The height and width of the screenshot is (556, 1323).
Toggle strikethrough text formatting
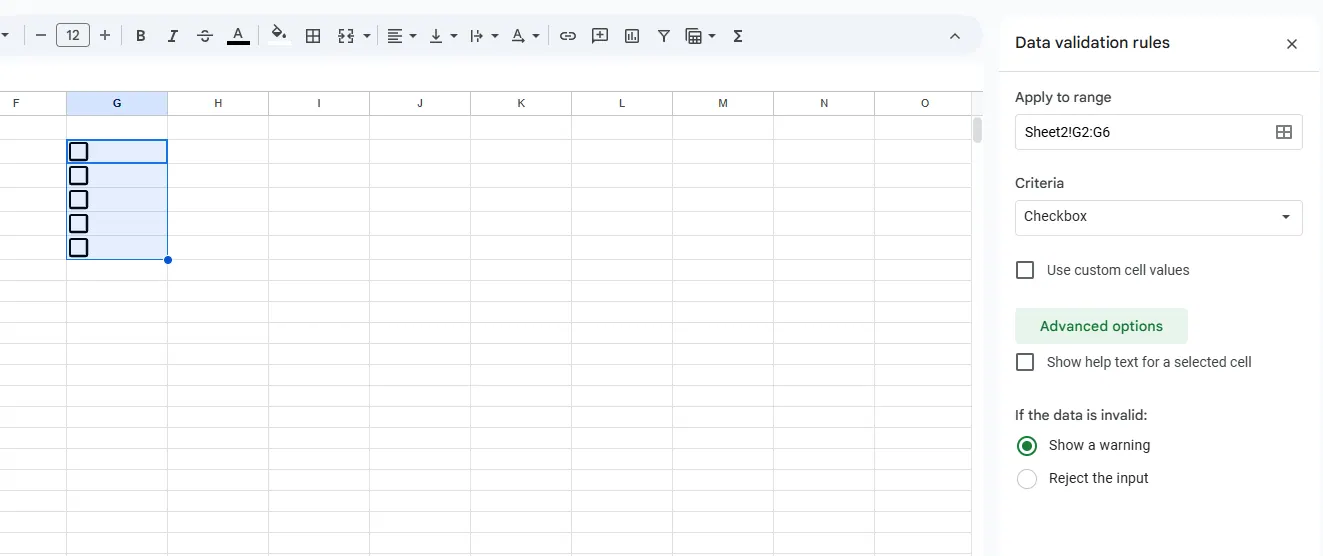[205, 36]
